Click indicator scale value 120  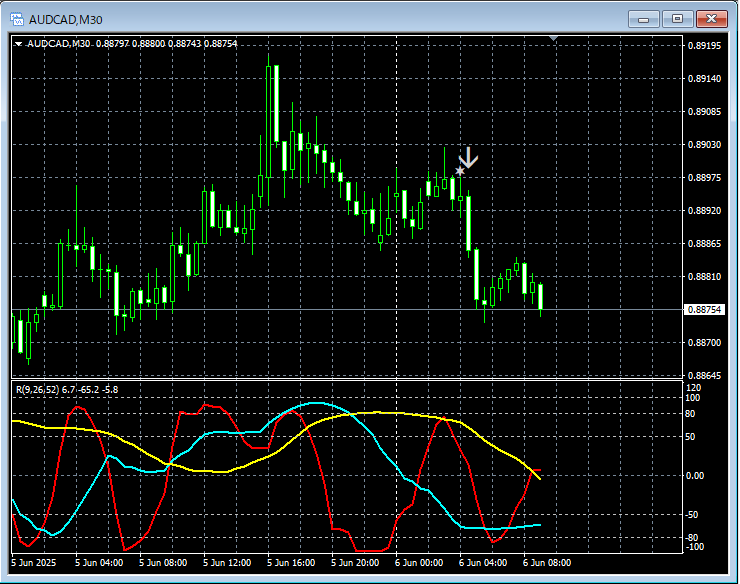point(694,388)
